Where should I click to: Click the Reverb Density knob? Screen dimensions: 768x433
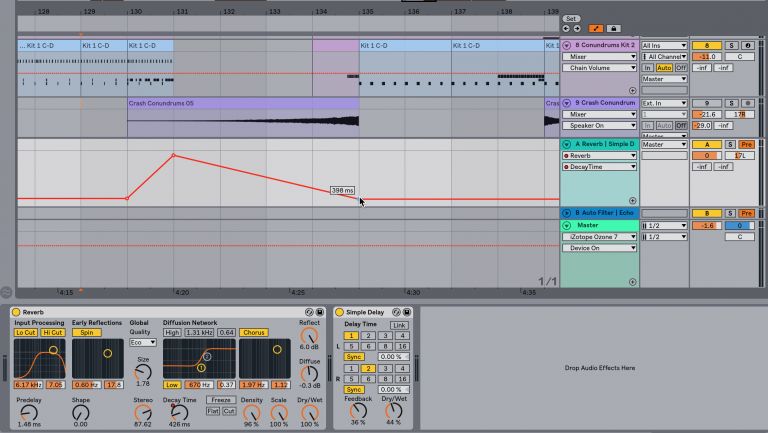pyautogui.click(x=251, y=413)
